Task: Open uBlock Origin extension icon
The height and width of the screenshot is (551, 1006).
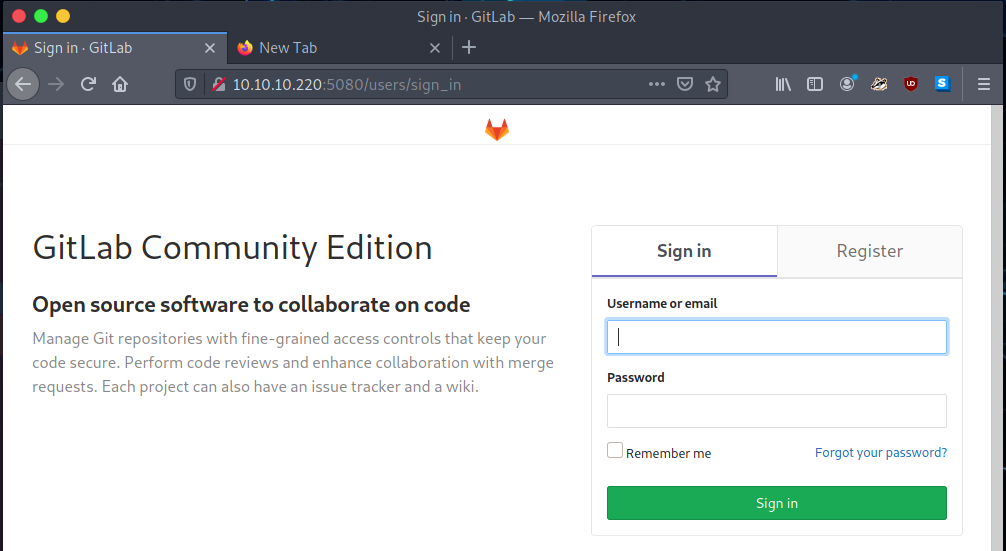Action: point(910,84)
